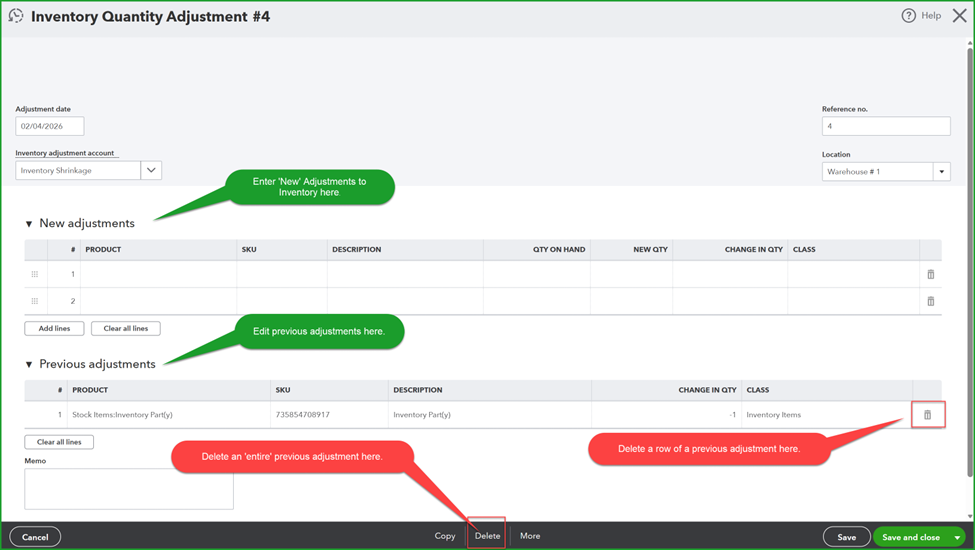Select Delete in the footer bar

tap(488, 536)
